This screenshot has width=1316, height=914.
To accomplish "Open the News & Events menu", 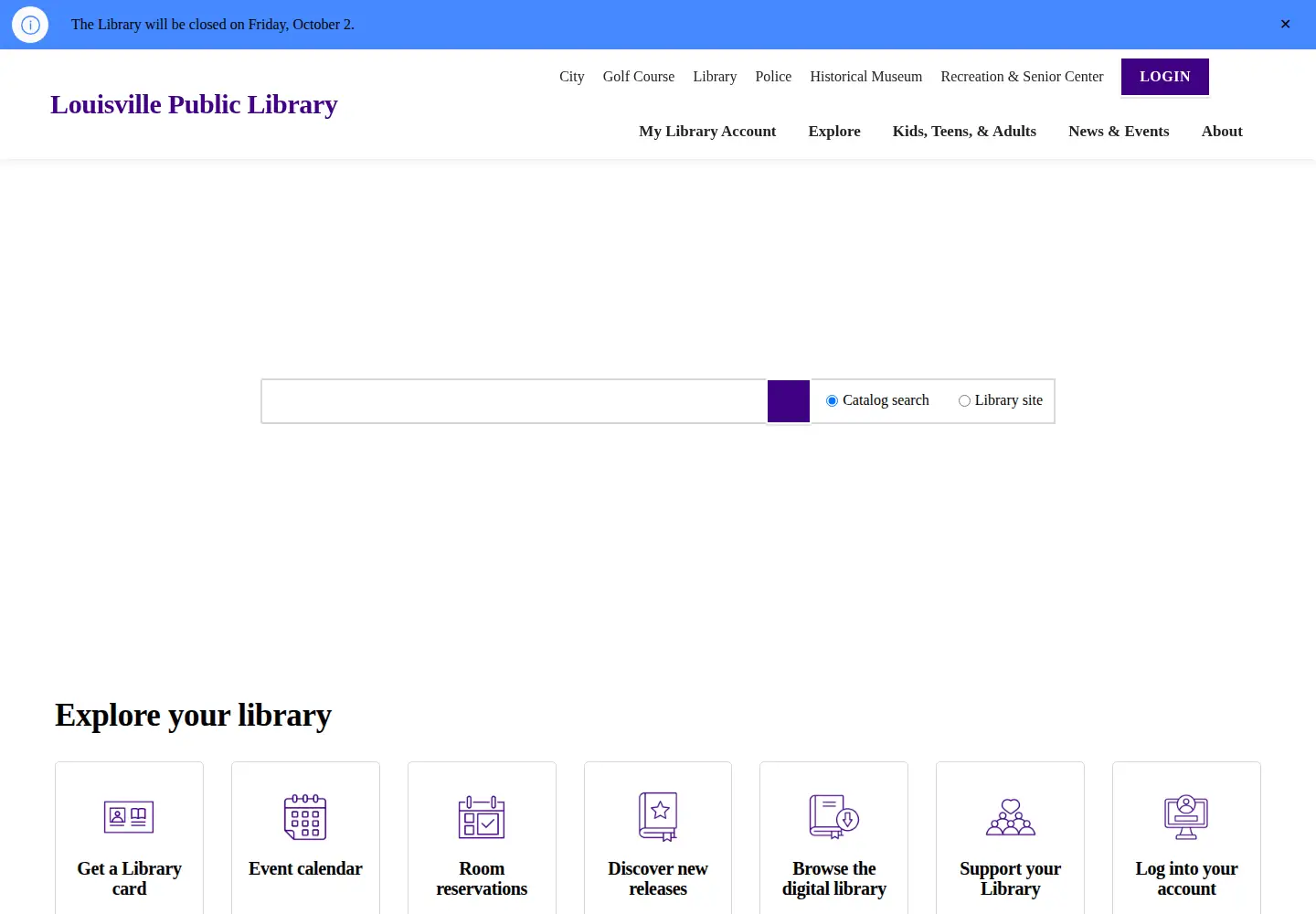I will pyautogui.click(x=1119, y=132).
